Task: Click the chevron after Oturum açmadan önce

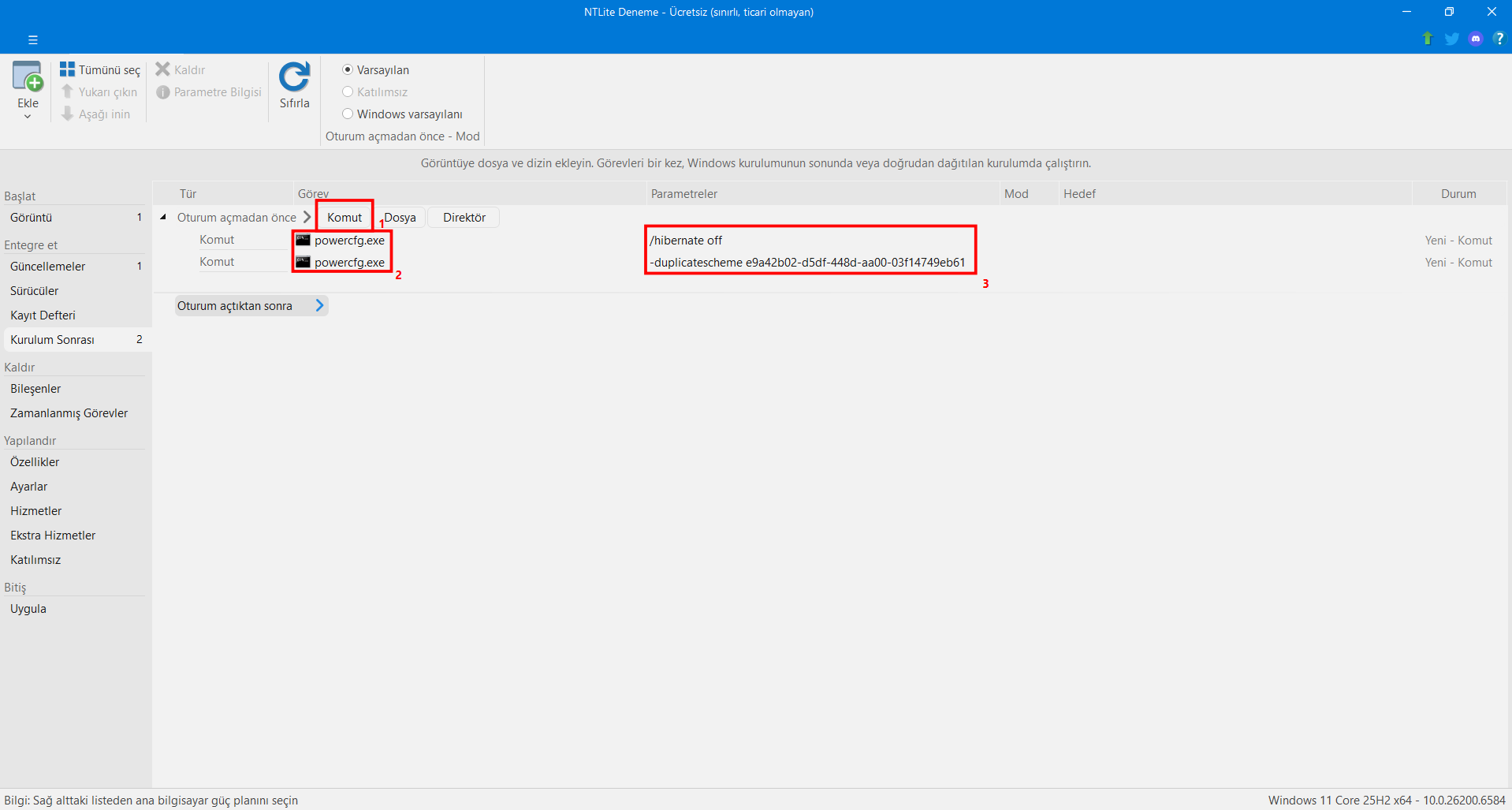Action: [307, 217]
